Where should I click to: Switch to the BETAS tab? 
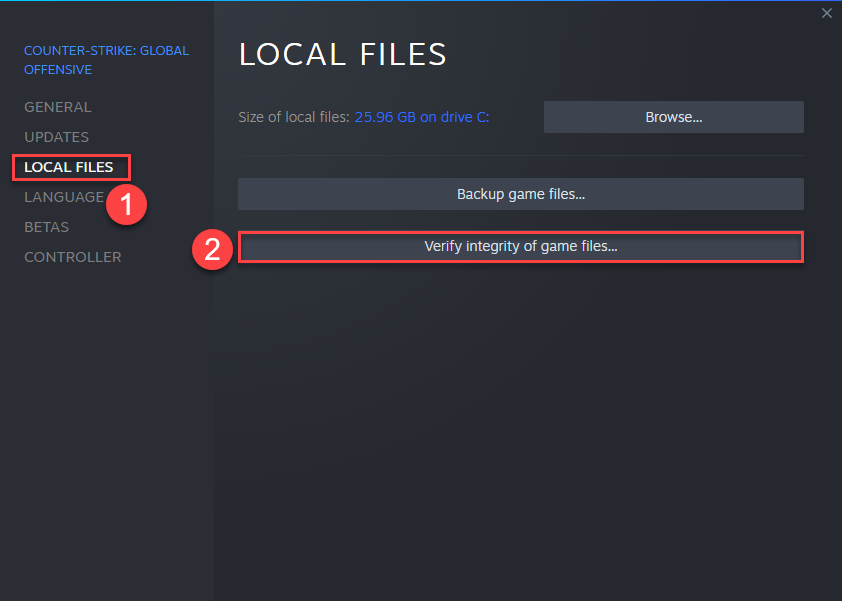tap(46, 227)
